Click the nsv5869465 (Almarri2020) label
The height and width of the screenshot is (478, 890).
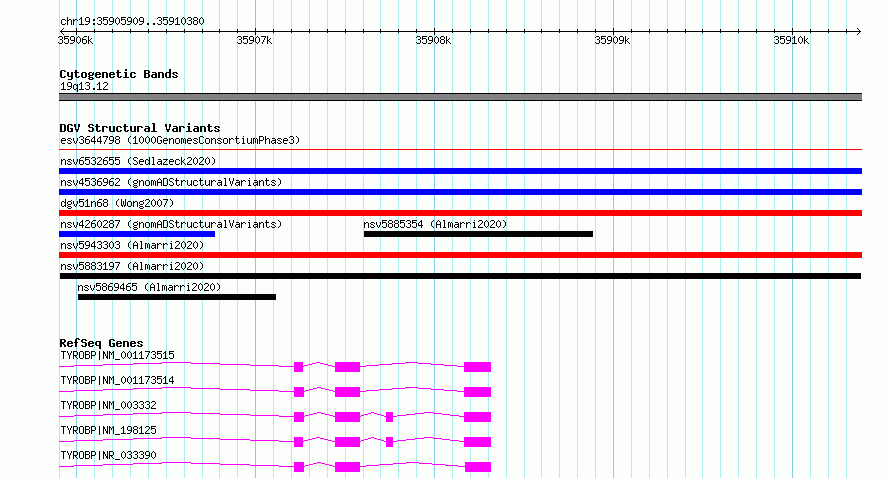point(149,287)
